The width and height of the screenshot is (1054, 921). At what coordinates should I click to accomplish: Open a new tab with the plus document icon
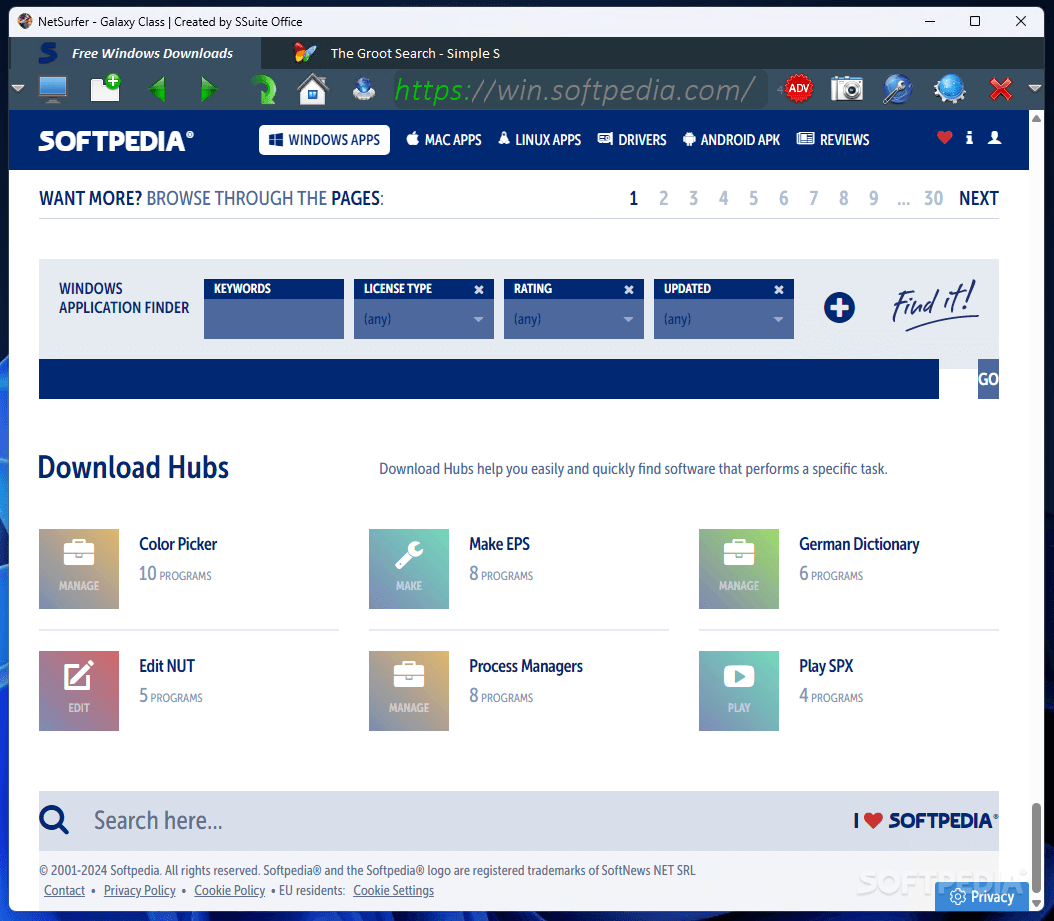[x=106, y=88]
